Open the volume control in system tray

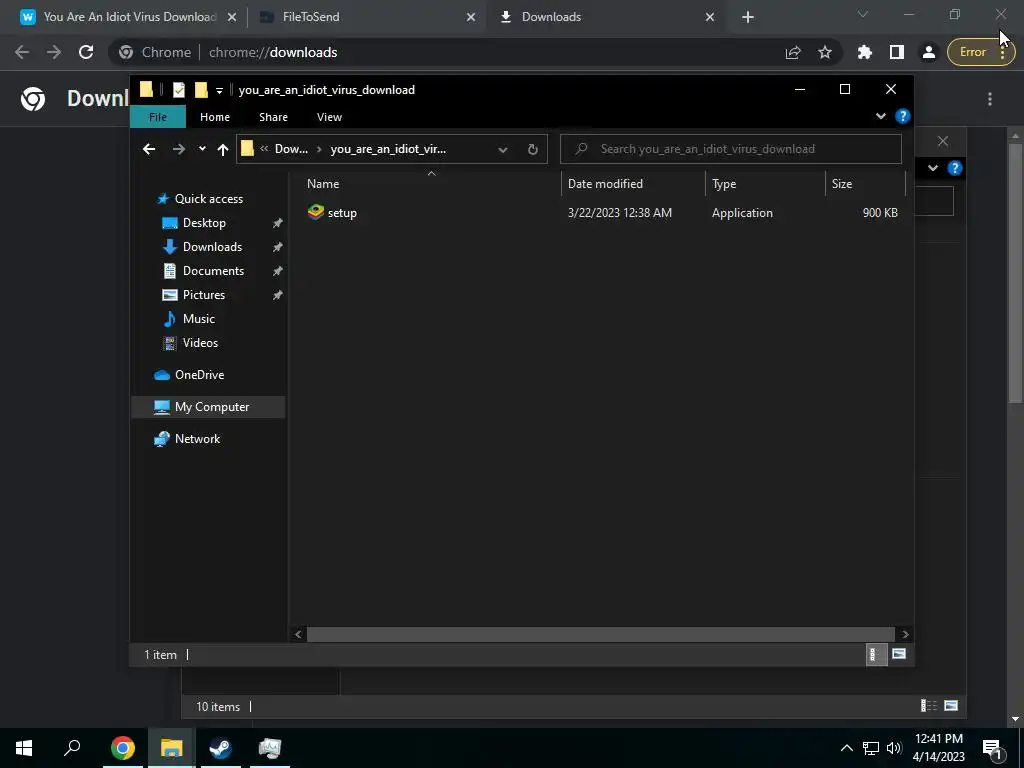(894, 748)
